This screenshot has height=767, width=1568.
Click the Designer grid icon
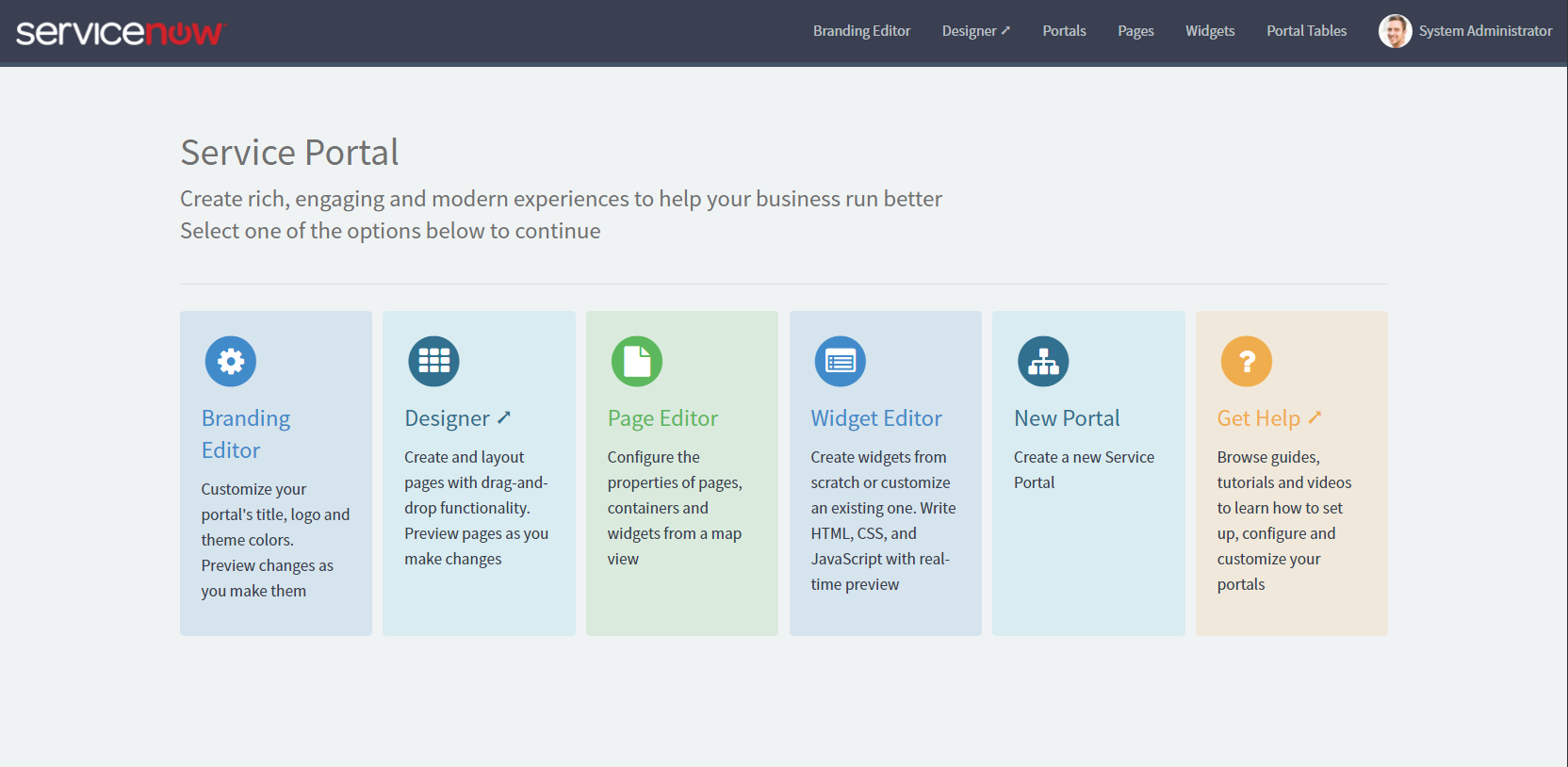pyautogui.click(x=433, y=361)
